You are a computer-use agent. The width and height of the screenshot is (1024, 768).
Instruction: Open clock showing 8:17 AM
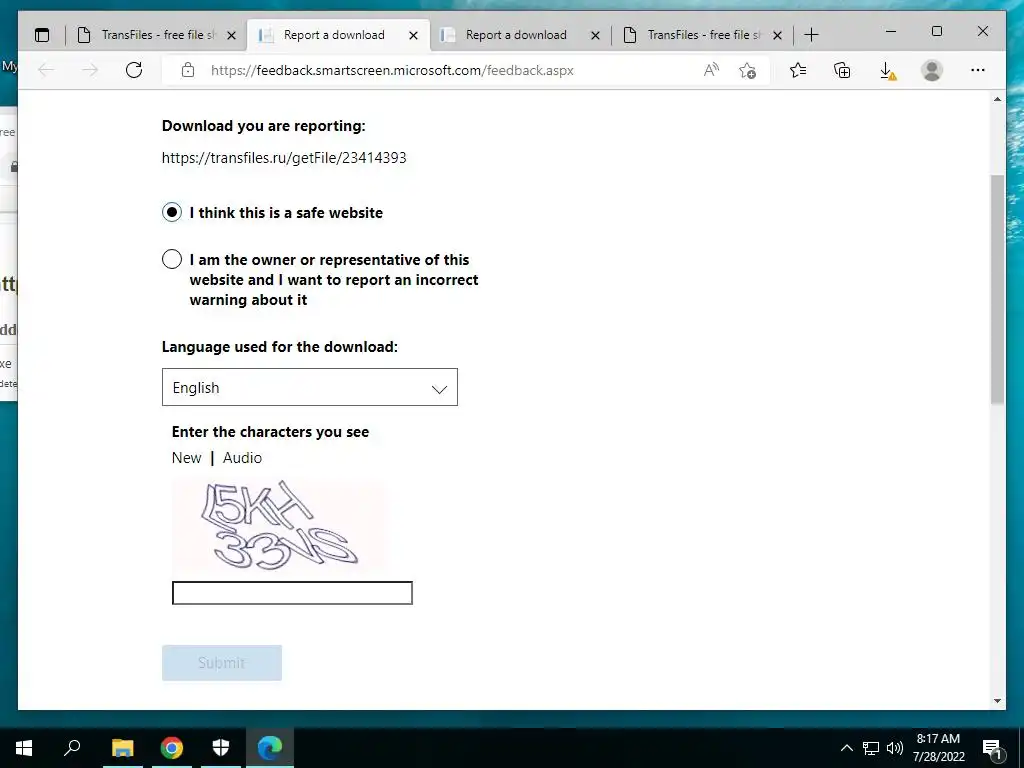point(938,748)
